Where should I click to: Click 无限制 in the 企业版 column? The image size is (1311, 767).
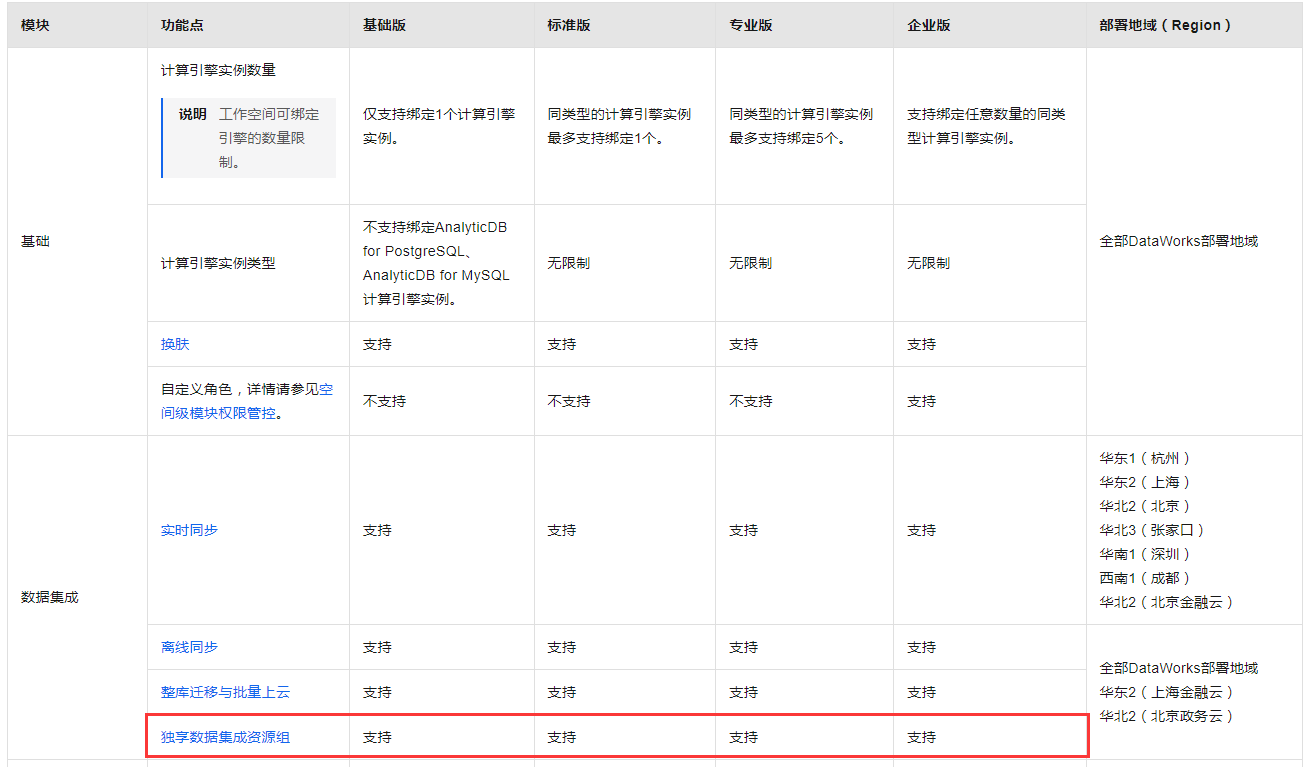tap(928, 263)
